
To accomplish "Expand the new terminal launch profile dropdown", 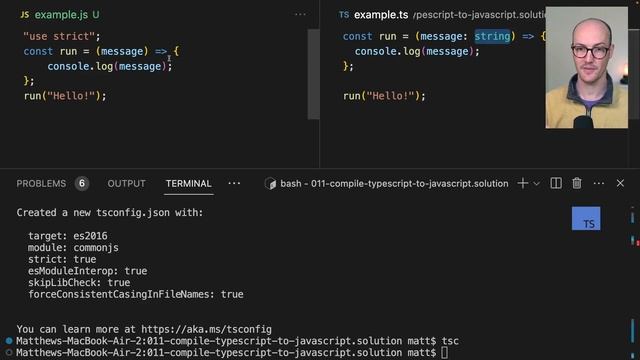I will 536,184.
